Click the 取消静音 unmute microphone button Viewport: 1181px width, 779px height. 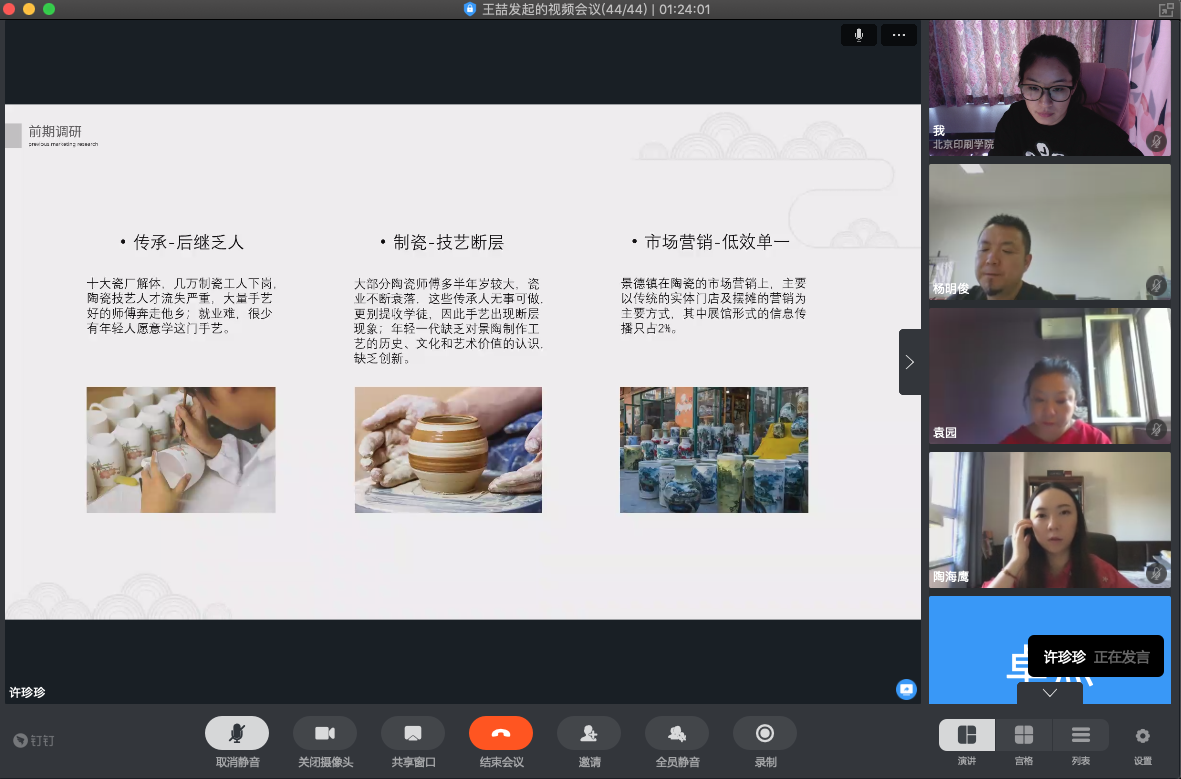(237, 734)
